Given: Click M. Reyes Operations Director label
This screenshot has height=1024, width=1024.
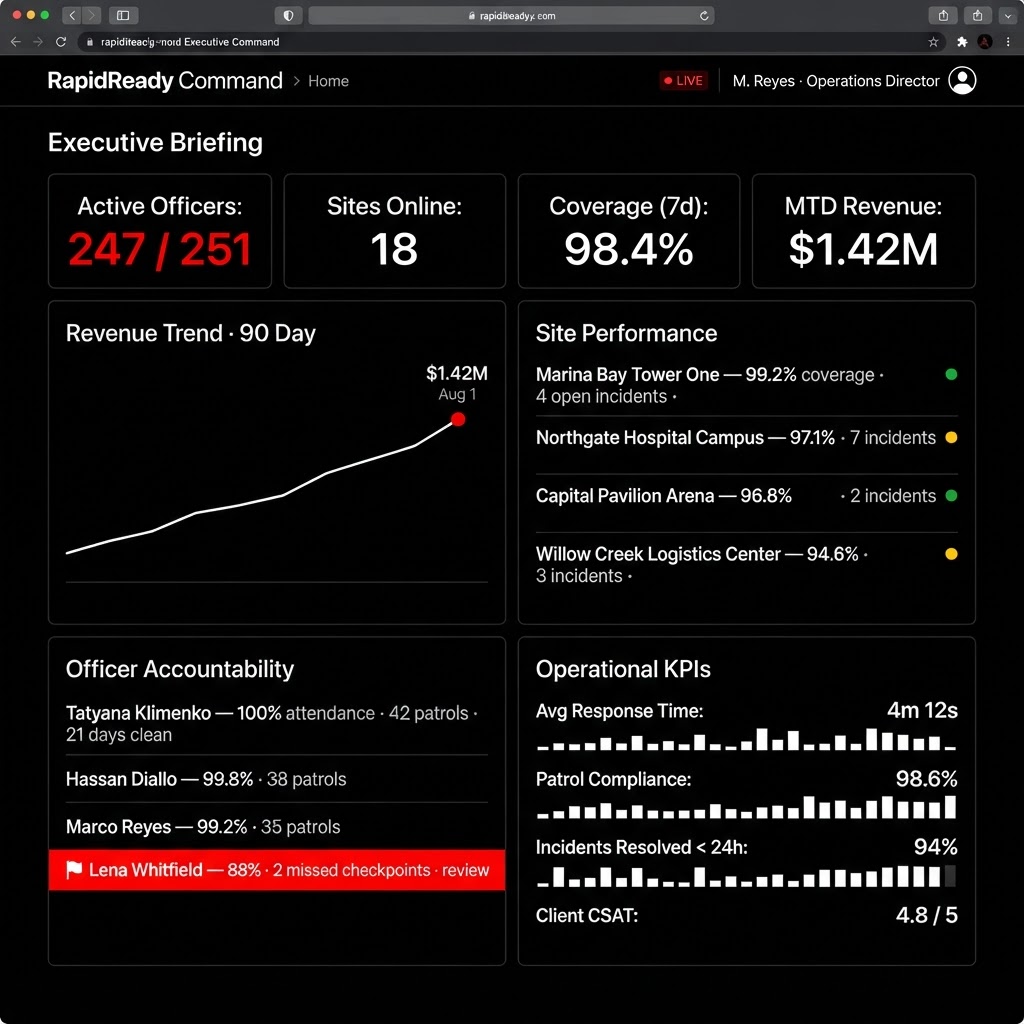Looking at the screenshot, I should pyautogui.click(x=835, y=81).
